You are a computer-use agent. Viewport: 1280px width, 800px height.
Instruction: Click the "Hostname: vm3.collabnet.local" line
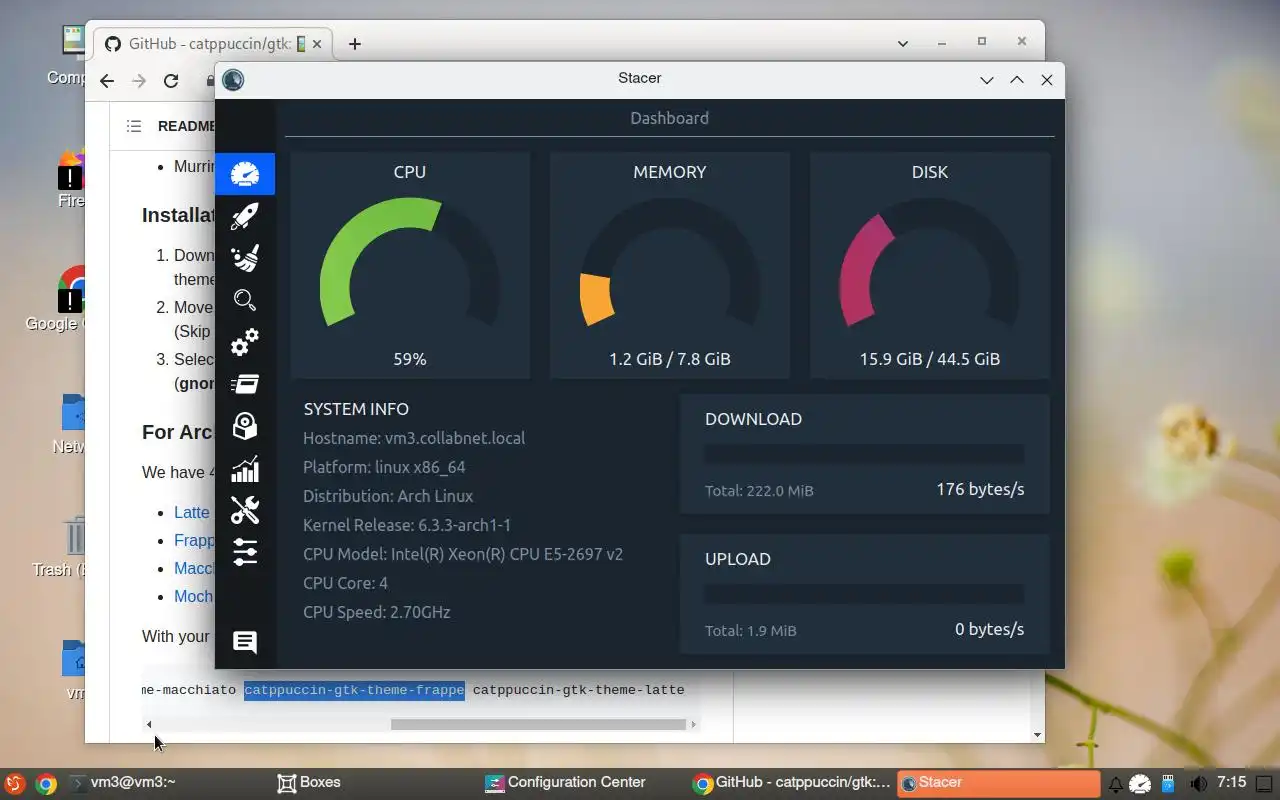click(414, 438)
